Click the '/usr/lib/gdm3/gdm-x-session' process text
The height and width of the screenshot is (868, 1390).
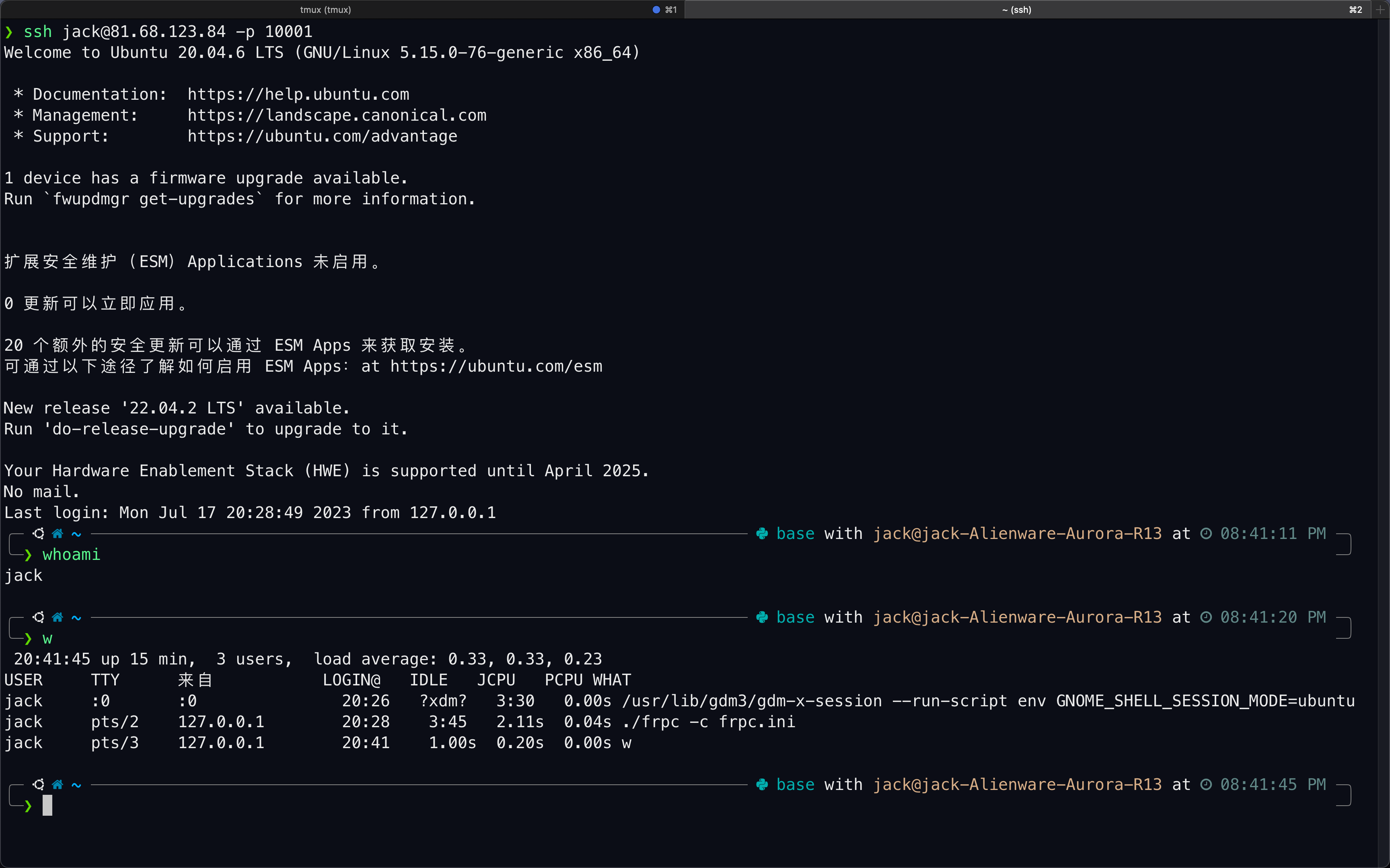click(x=752, y=701)
